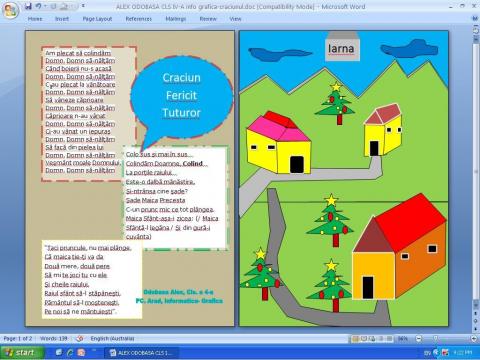The width and height of the screenshot is (480, 360).
Task: Click the Iarna title text box
Action: (x=342, y=49)
